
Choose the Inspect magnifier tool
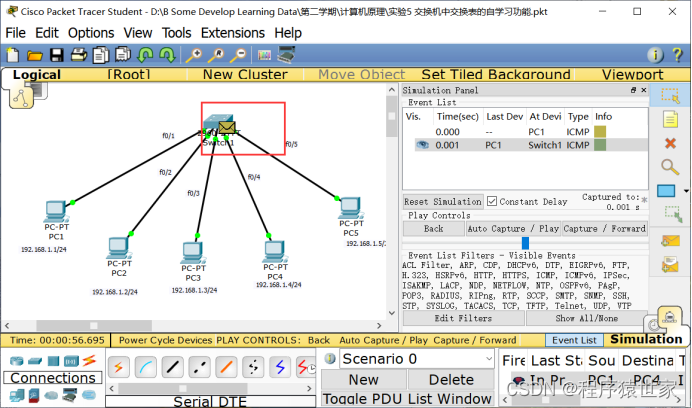point(670,167)
